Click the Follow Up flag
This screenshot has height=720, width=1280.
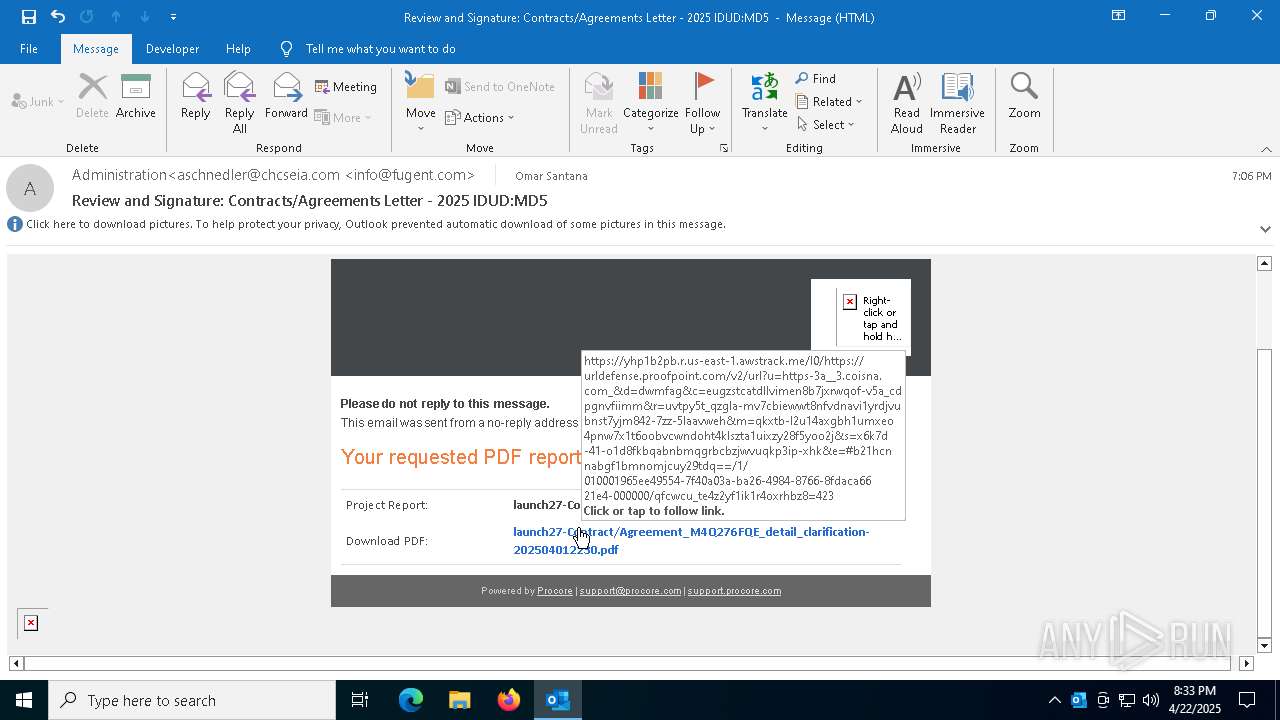click(x=703, y=103)
